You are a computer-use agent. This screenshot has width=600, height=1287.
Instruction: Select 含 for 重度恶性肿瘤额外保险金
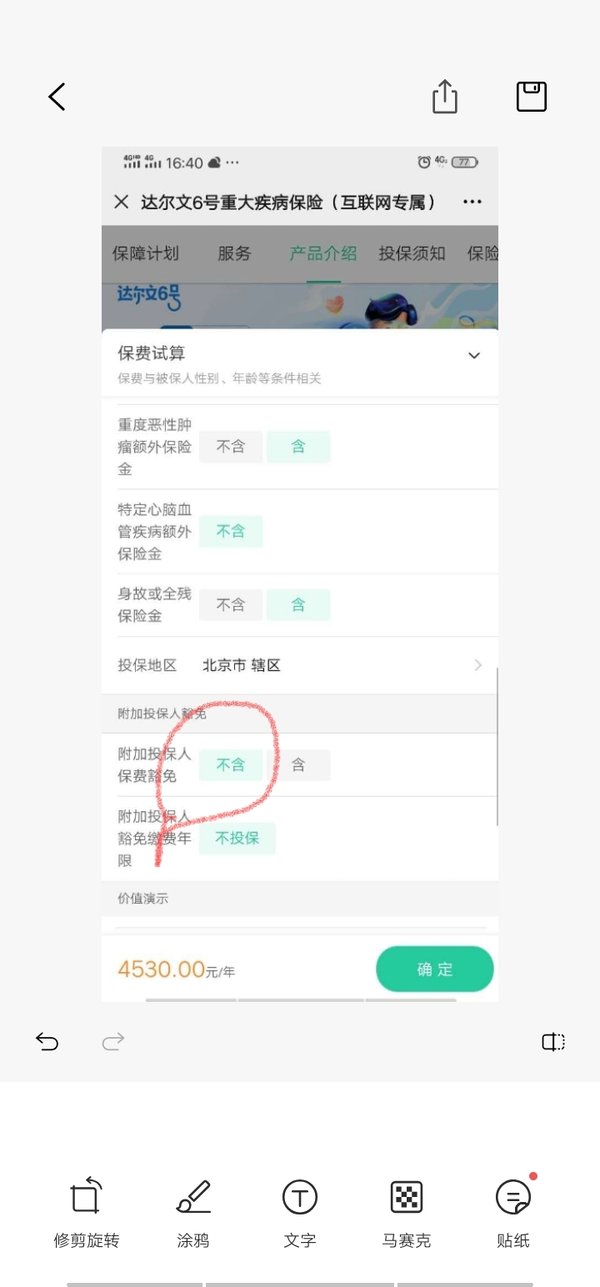coord(298,447)
